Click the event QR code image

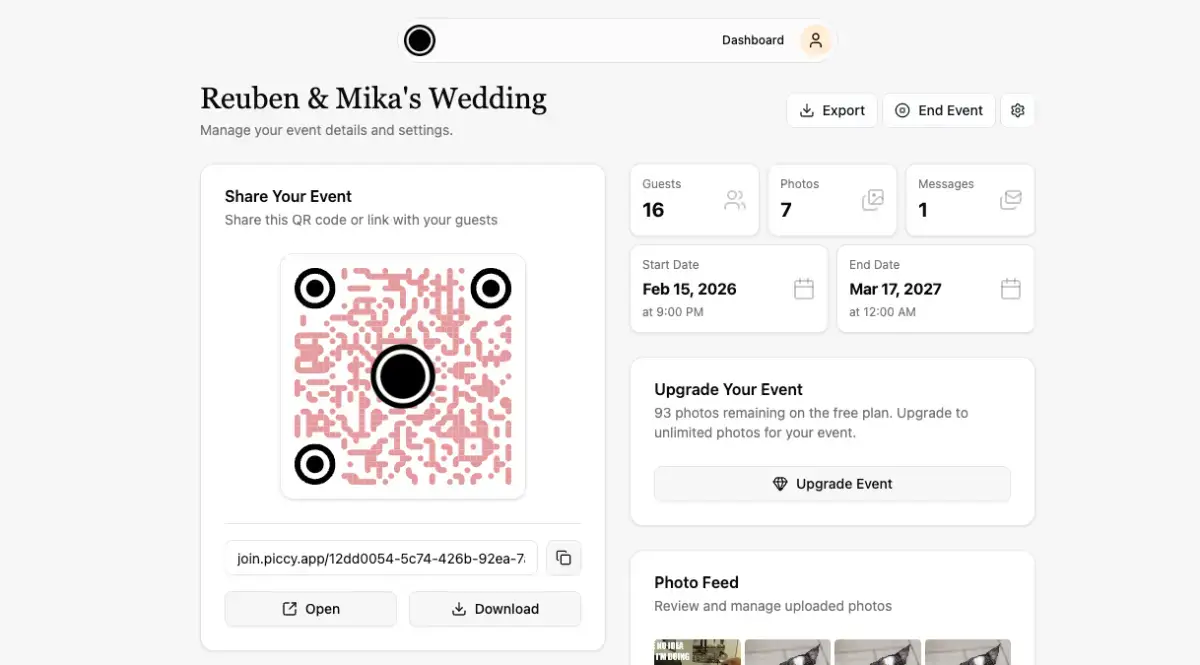(403, 376)
